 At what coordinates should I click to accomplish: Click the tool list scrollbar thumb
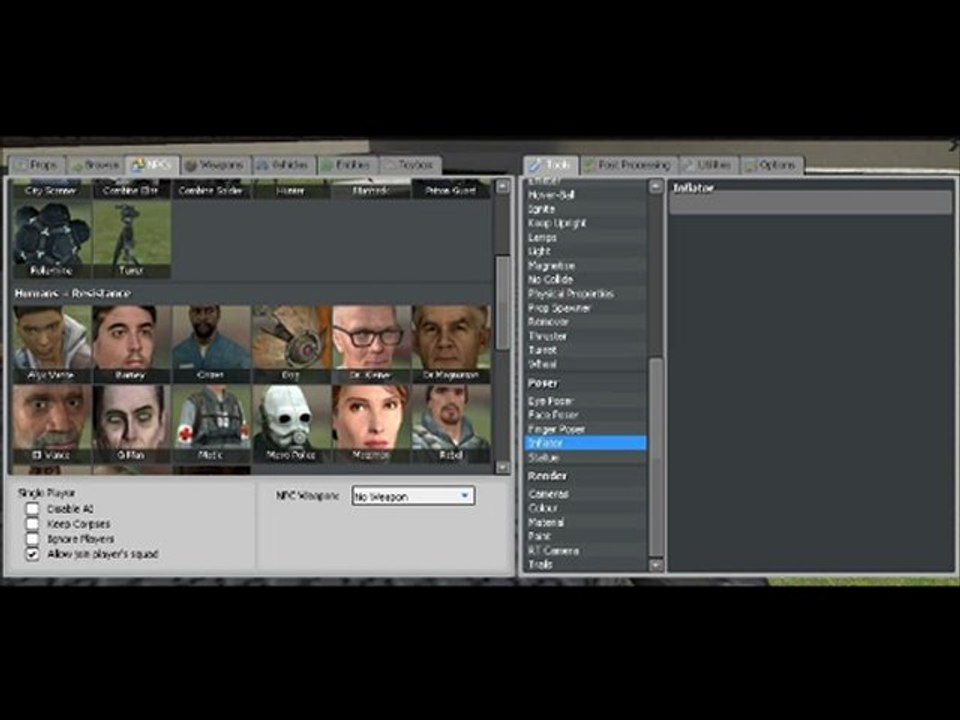(x=656, y=457)
